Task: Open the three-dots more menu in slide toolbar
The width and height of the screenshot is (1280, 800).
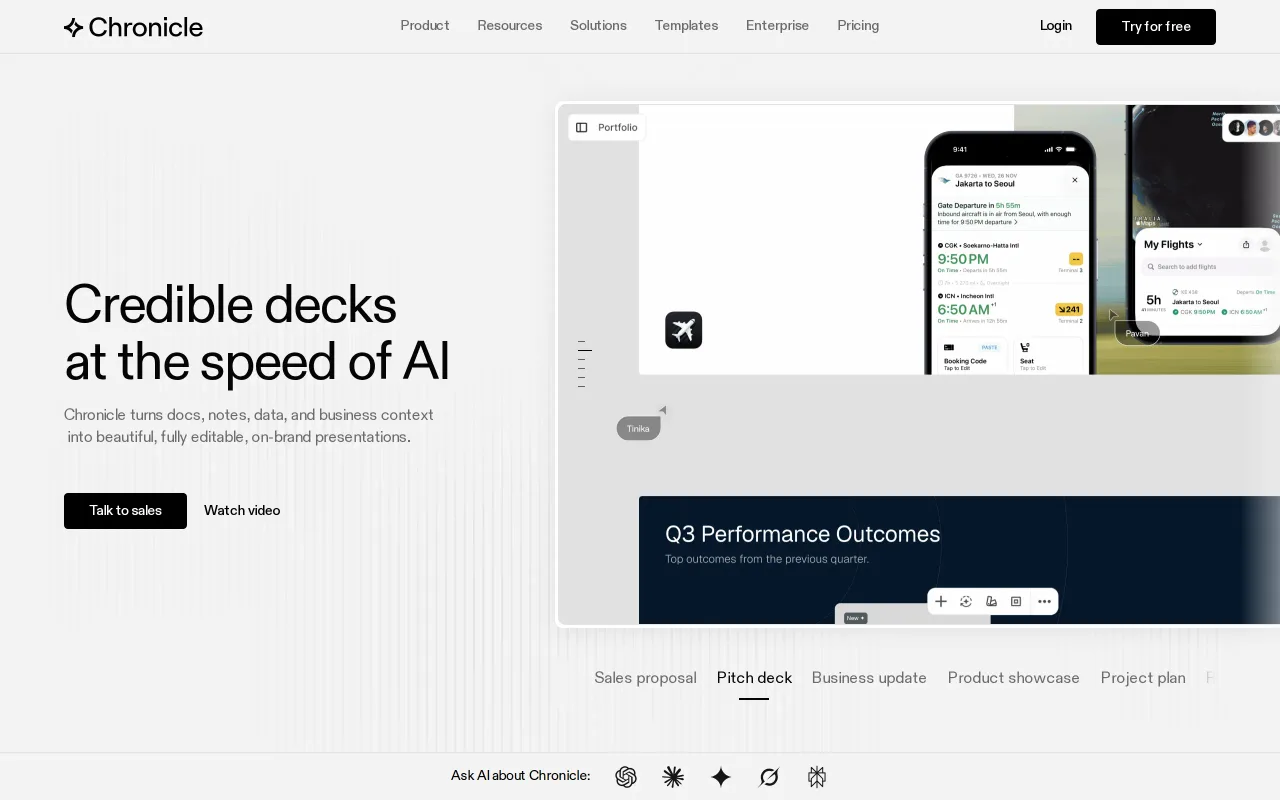Action: (1044, 601)
